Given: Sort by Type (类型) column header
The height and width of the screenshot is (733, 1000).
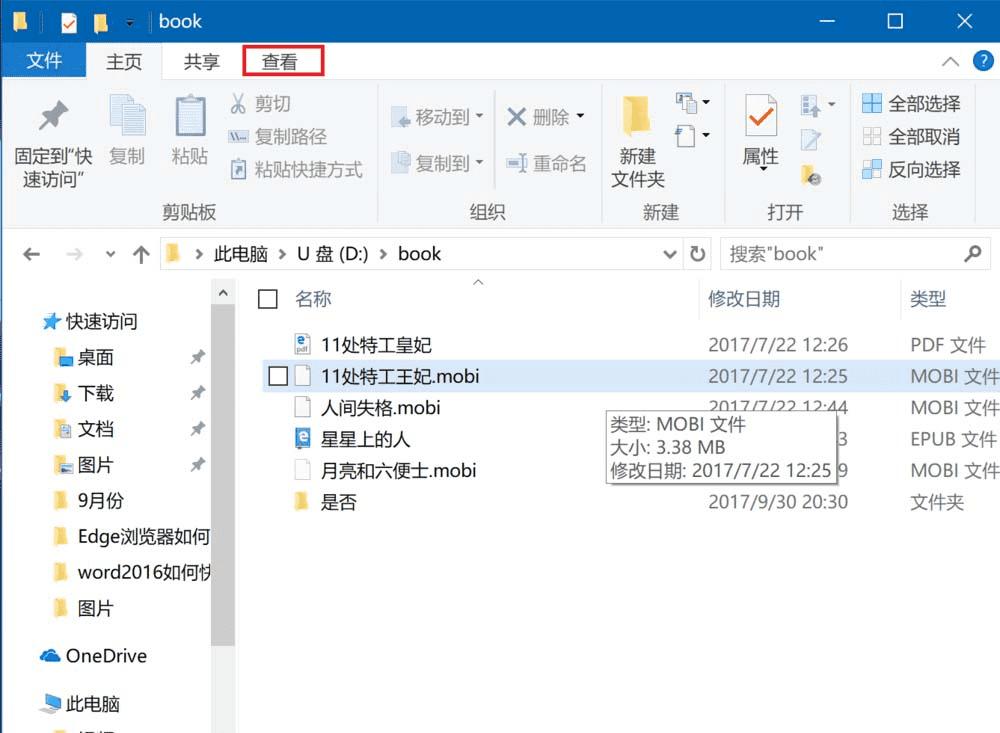Looking at the screenshot, I should pos(927,299).
